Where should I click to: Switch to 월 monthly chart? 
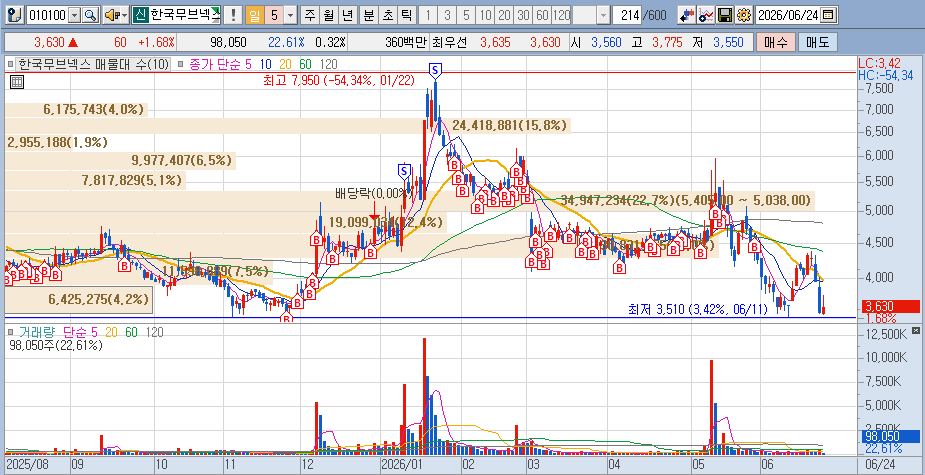pyautogui.click(x=329, y=15)
